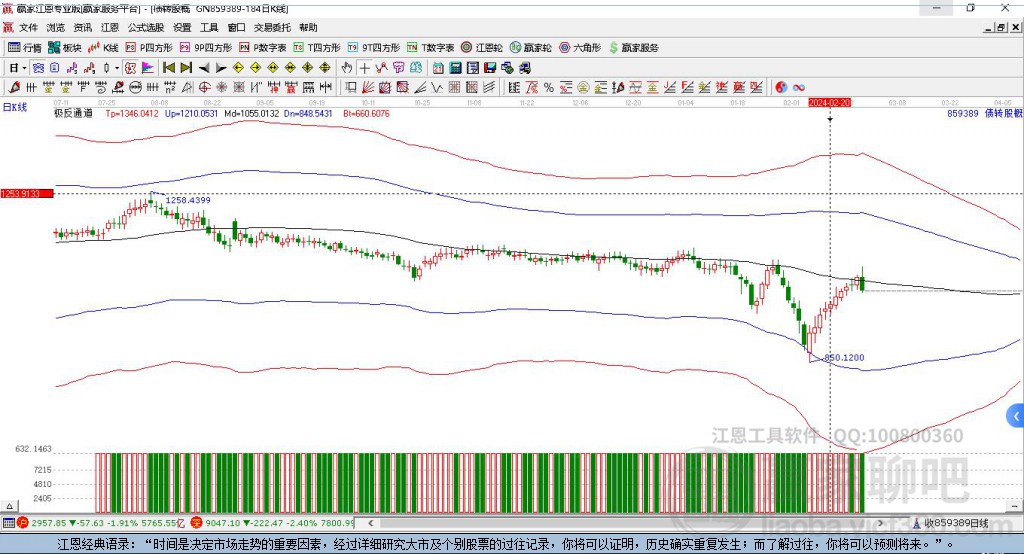Select the 2024-02-20 date marker
1024x554 pixels.
829,102
